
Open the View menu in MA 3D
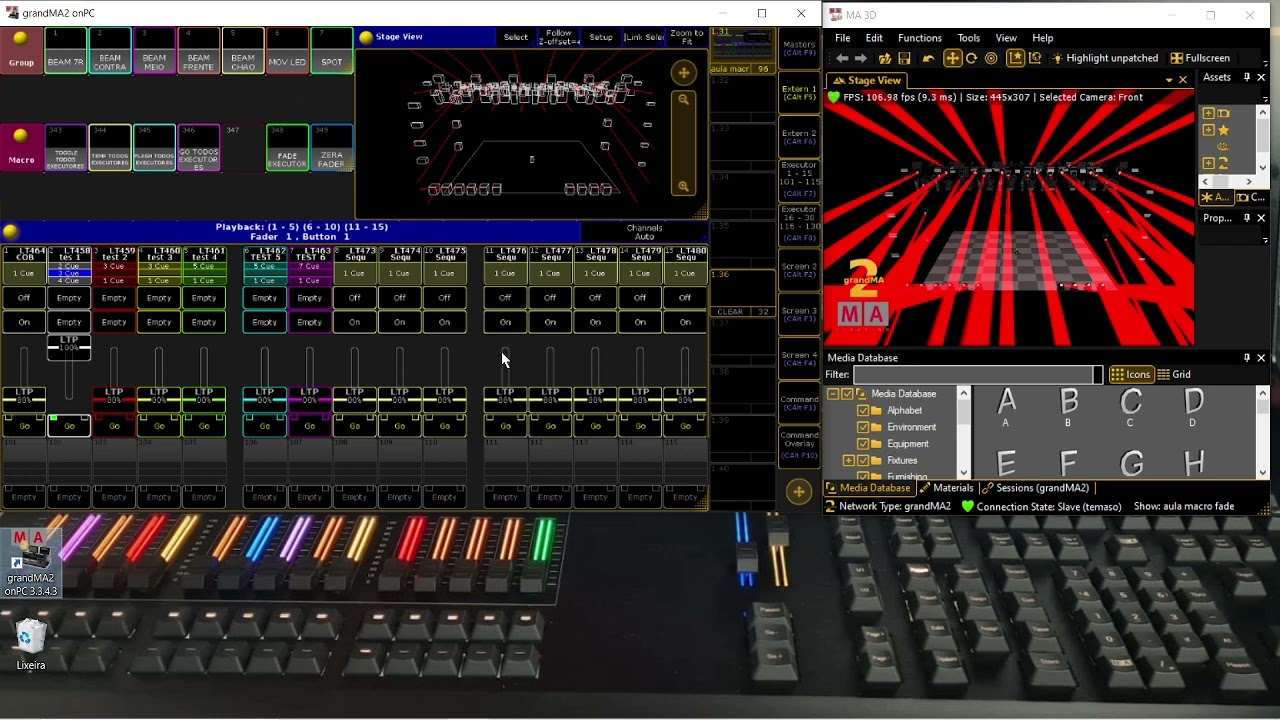(x=1006, y=38)
